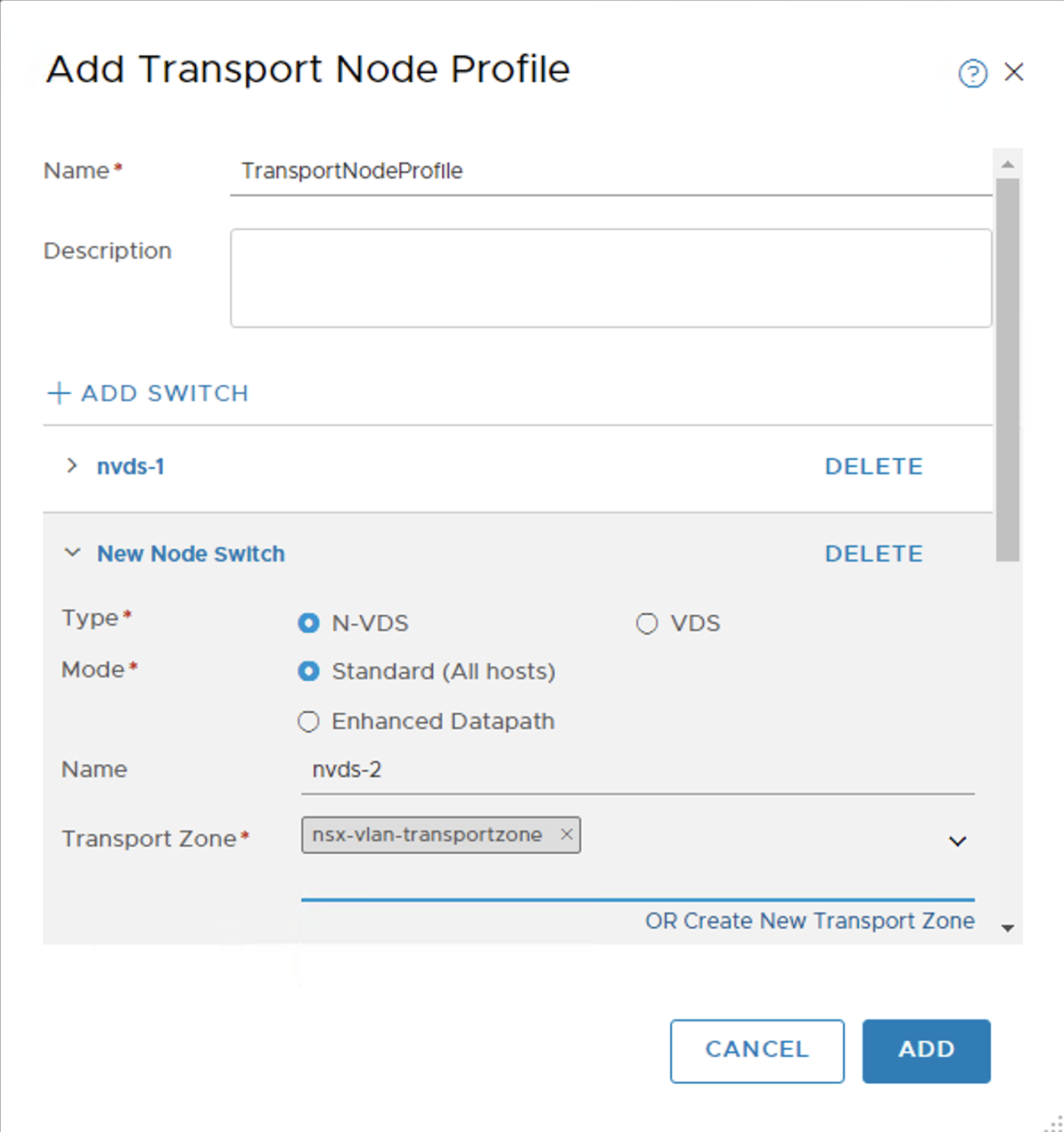Click the ADD button
This screenshot has height=1132, width=1064.
click(926, 1050)
